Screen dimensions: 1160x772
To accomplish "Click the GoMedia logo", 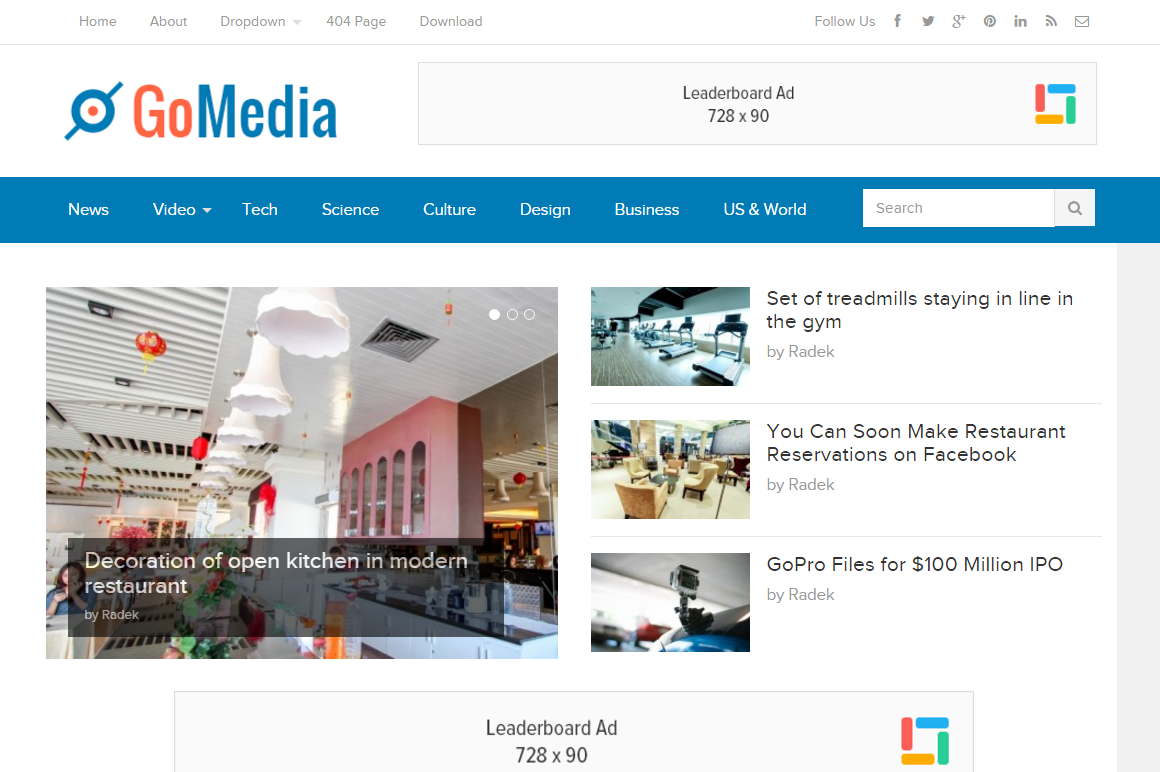I will (x=201, y=110).
